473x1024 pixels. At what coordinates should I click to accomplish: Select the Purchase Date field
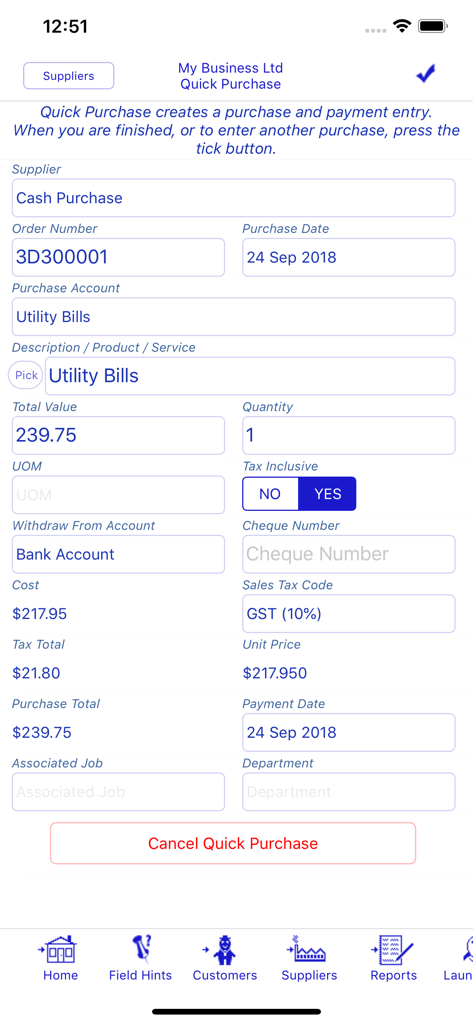point(349,257)
